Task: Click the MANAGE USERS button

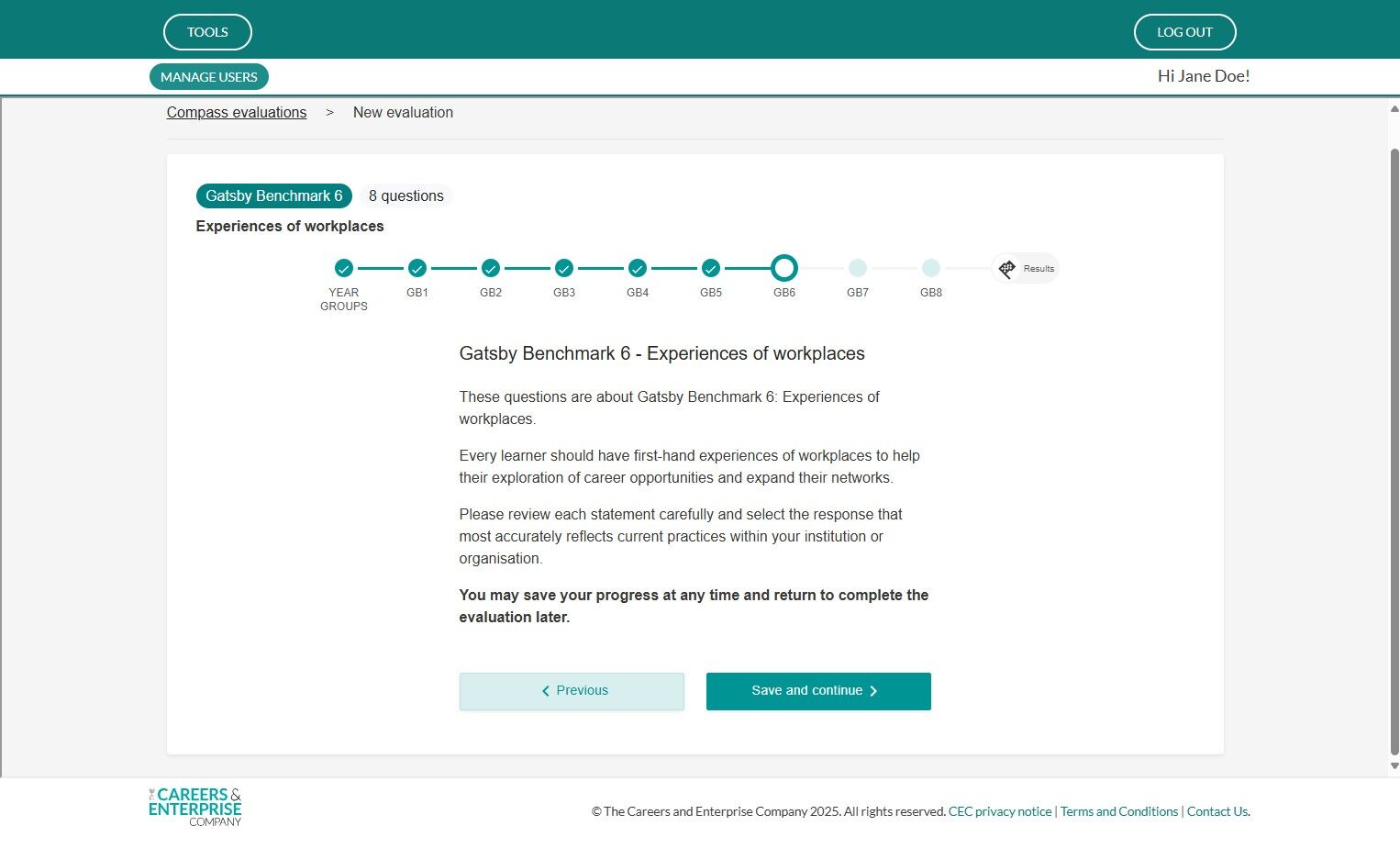Action: tap(208, 76)
